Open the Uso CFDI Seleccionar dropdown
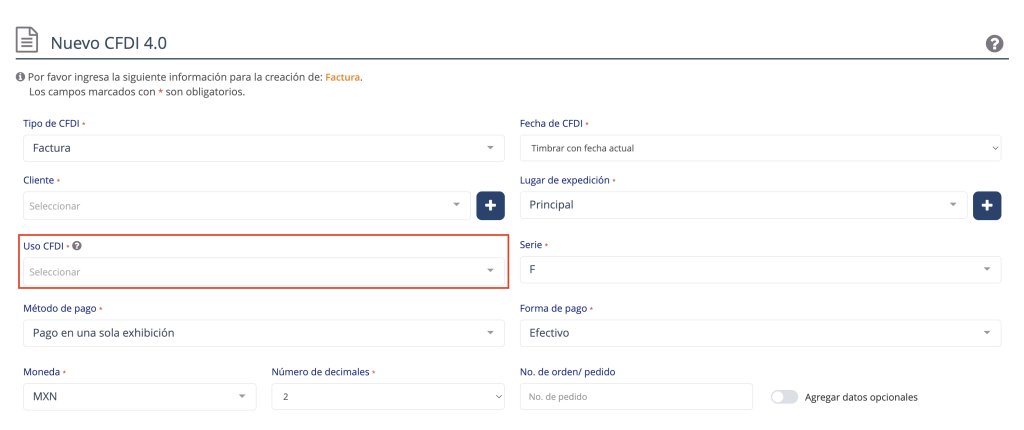1024x430 pixels. click(x=264, y=271)
